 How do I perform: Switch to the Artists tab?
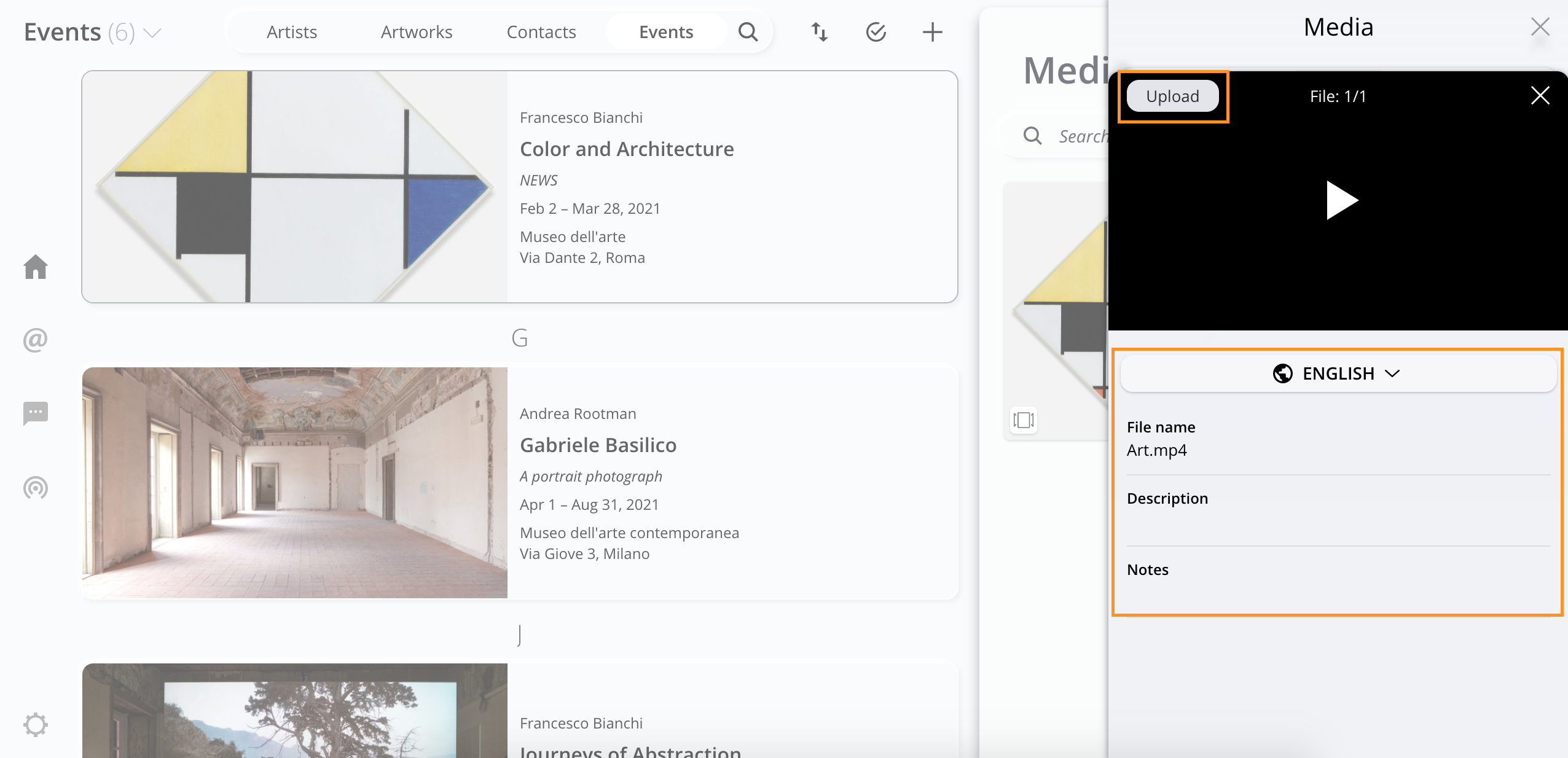click(292, 32)
